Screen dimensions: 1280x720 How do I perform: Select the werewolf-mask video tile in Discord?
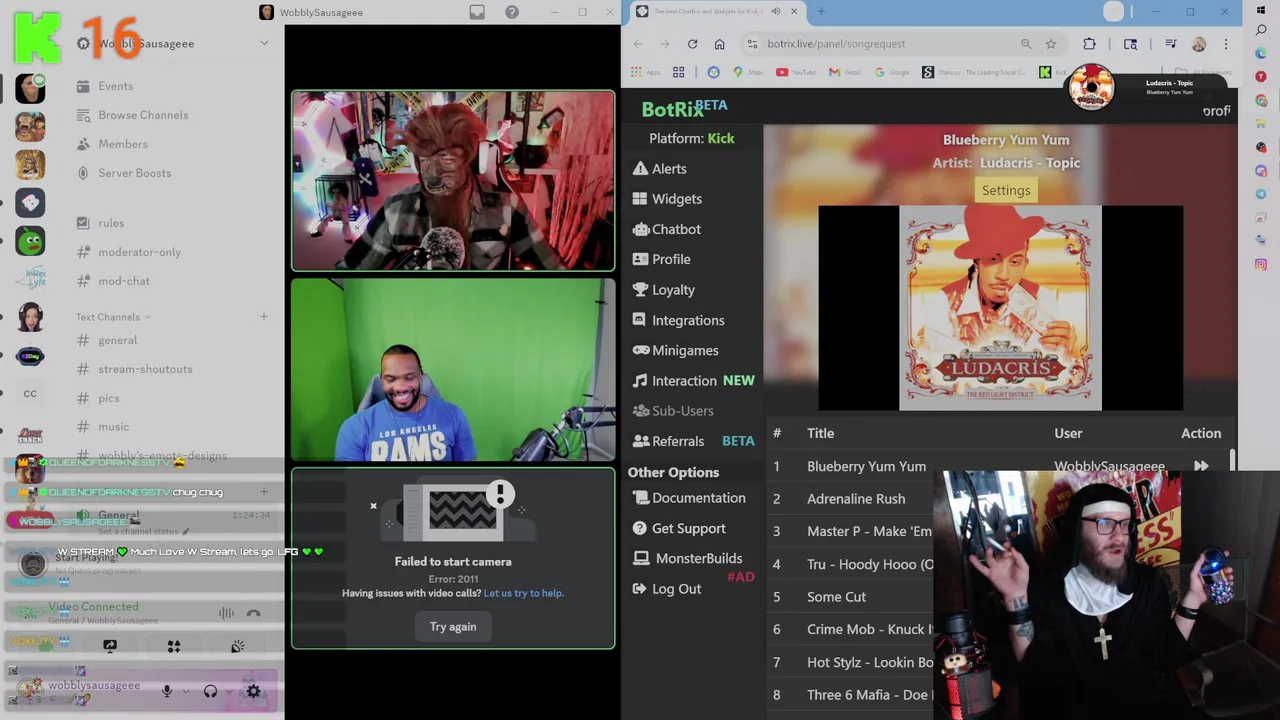click(x=453, y=181)
